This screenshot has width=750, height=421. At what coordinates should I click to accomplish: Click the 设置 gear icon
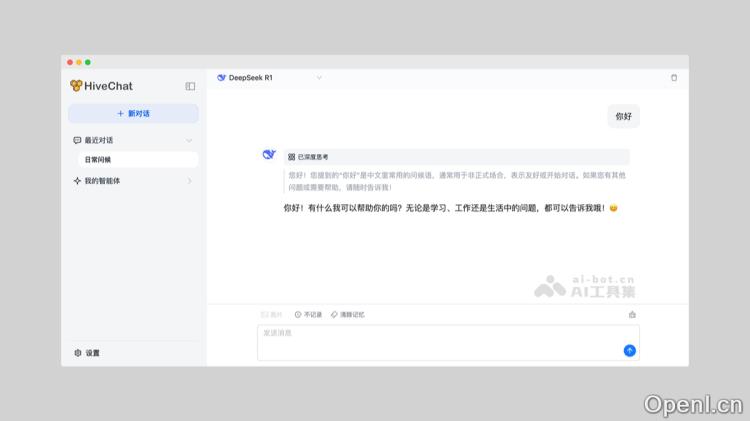click(78, 353)
